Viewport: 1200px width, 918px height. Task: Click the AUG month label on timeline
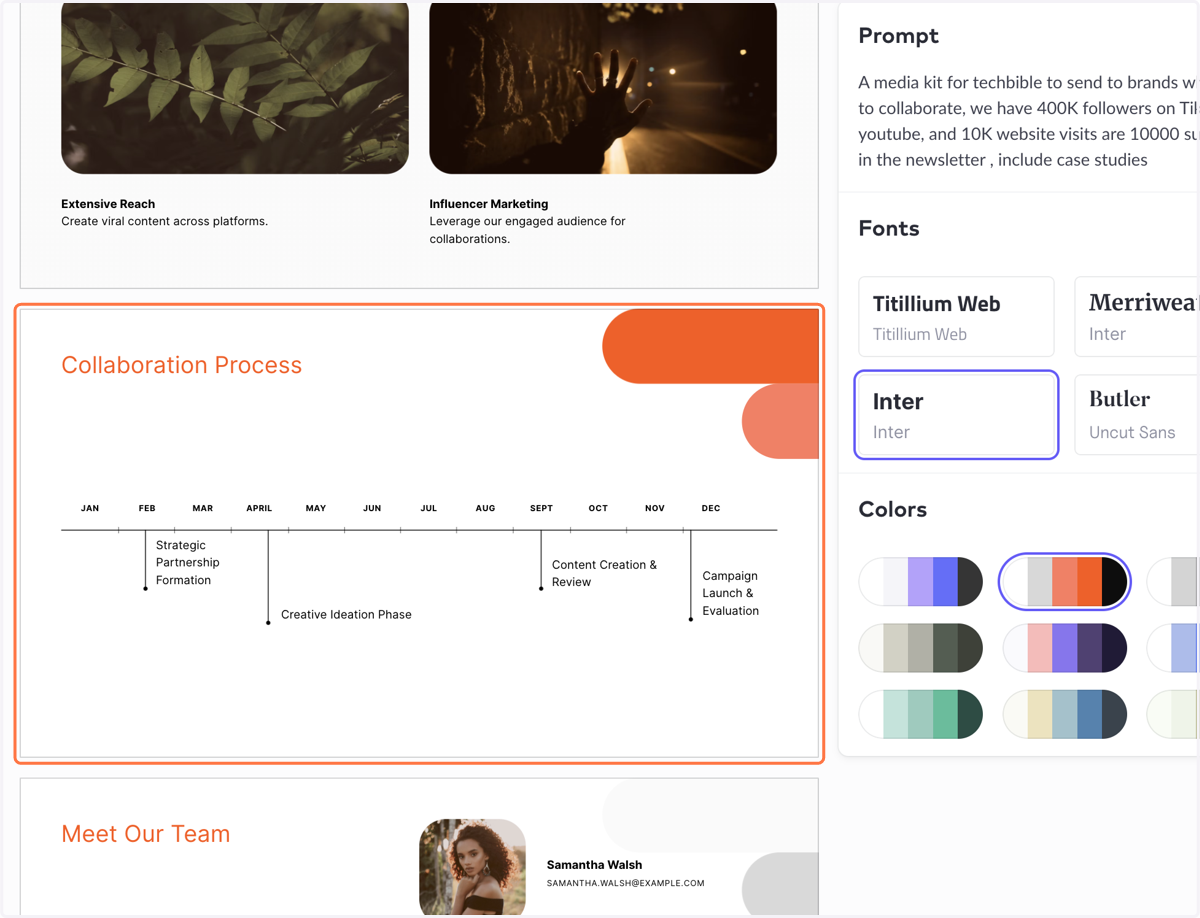(x=485, y=508)
